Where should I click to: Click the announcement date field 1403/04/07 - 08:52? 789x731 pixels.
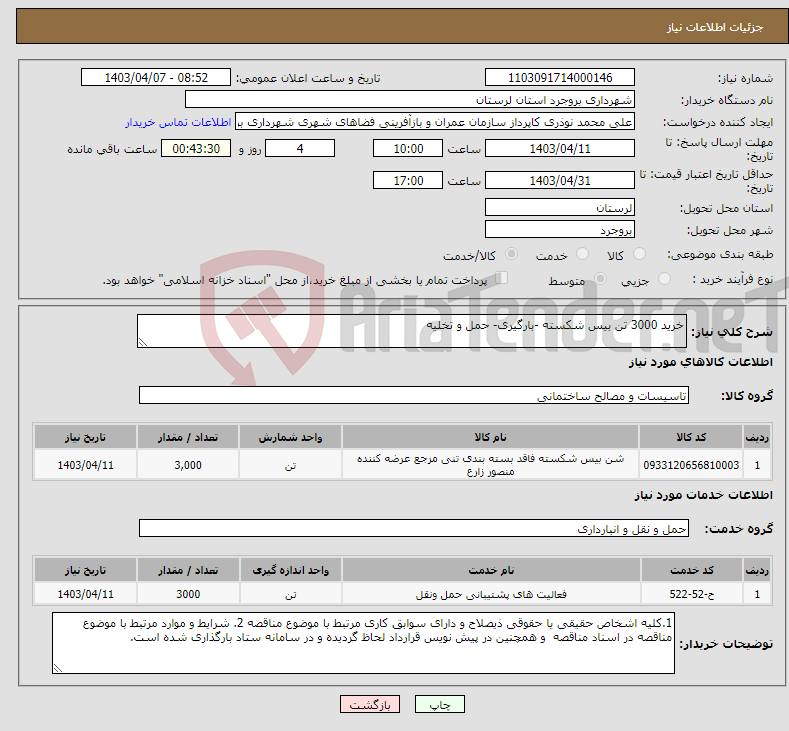pos(155,77)
